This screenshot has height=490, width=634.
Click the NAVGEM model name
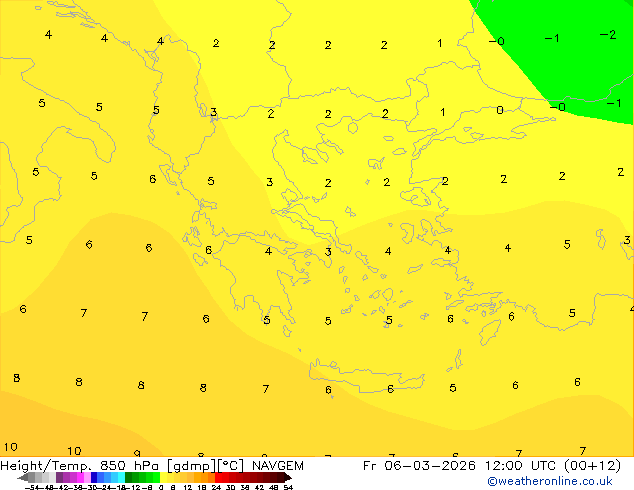click(x=278, y=466)
